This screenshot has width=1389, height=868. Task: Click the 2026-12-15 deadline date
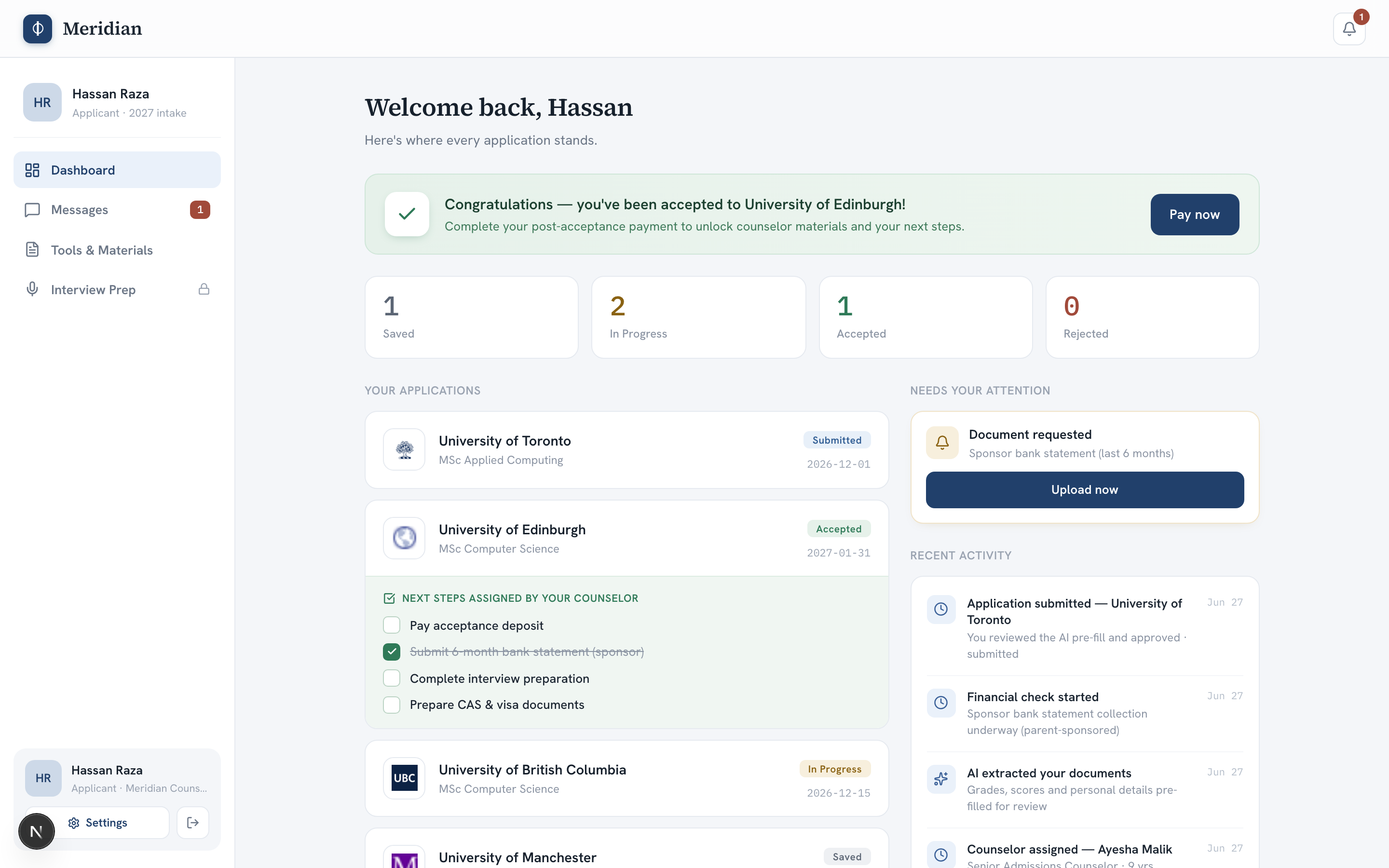click(839, 793)
